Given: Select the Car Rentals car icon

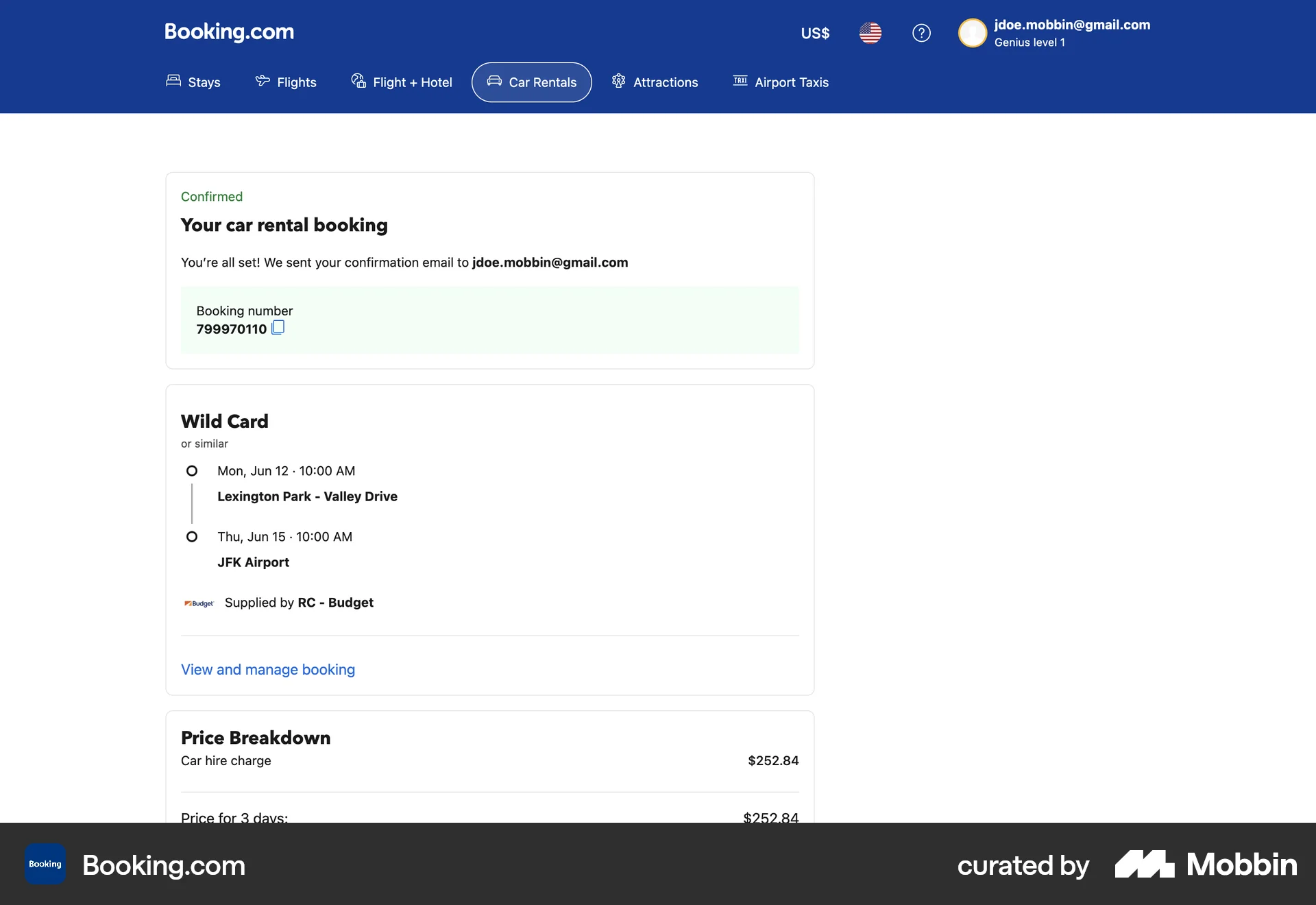Looking at the screenshot, I should [x=494, y=82].
